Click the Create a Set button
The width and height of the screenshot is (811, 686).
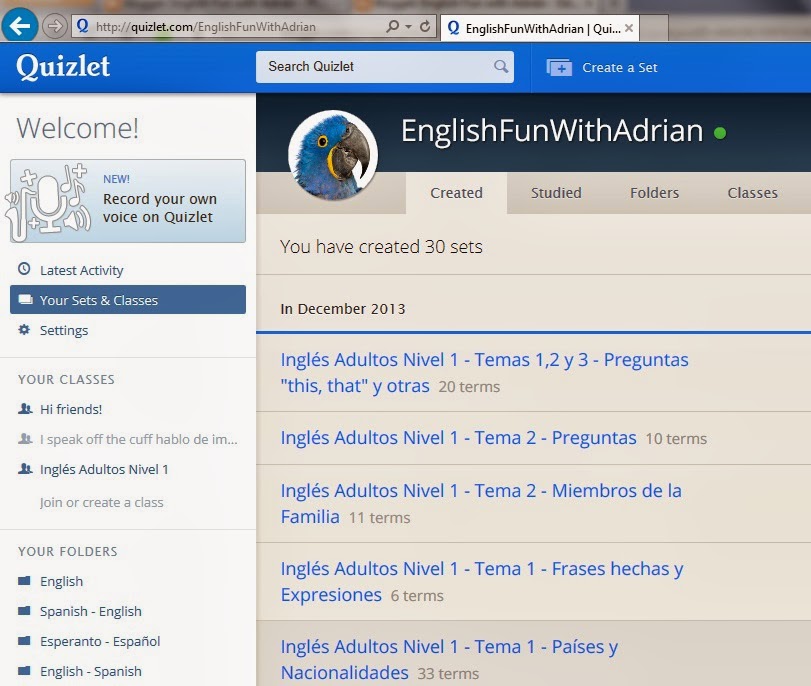(601, 66)
